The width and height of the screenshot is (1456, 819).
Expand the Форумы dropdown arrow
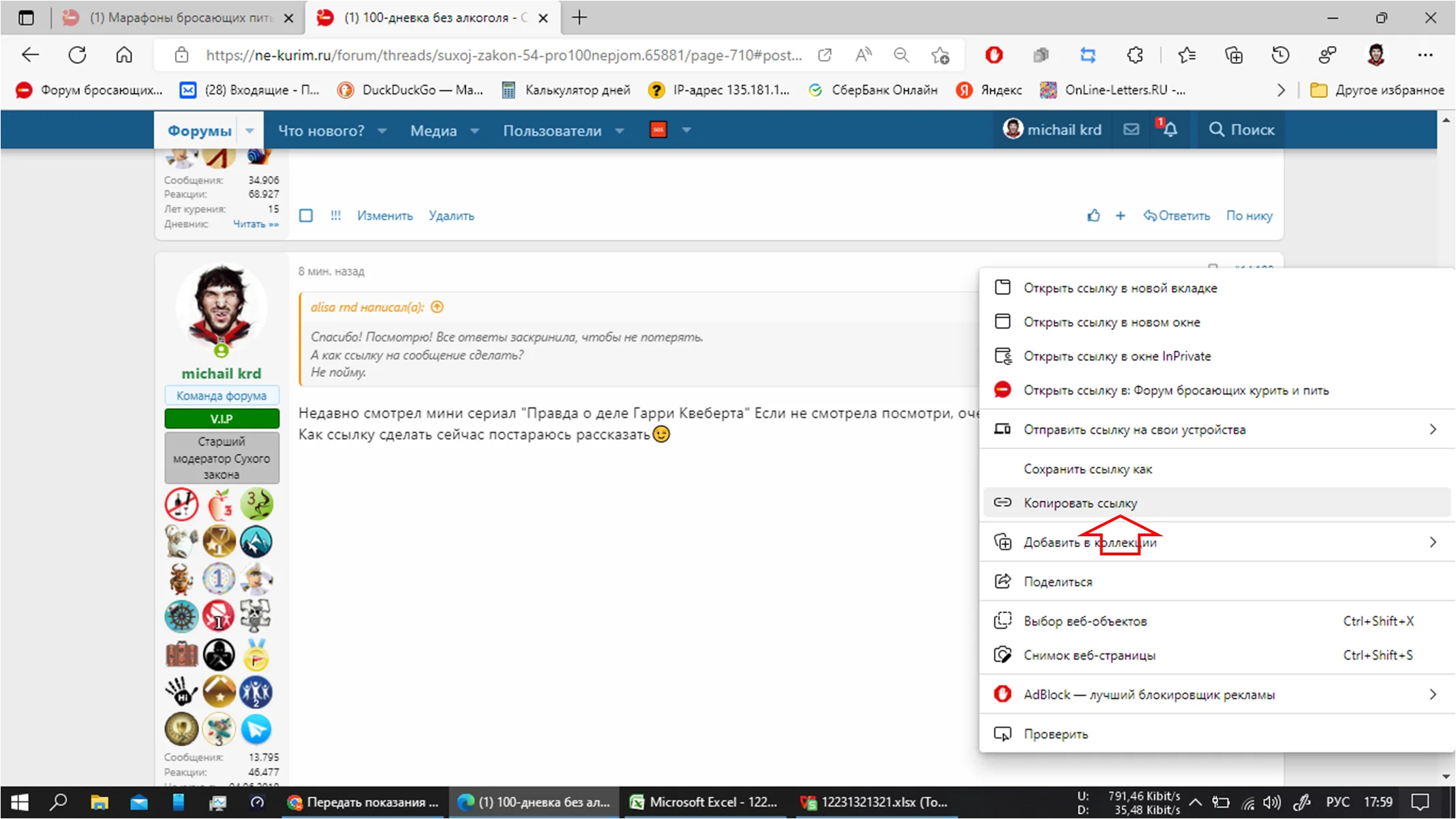tap(250, 130)
